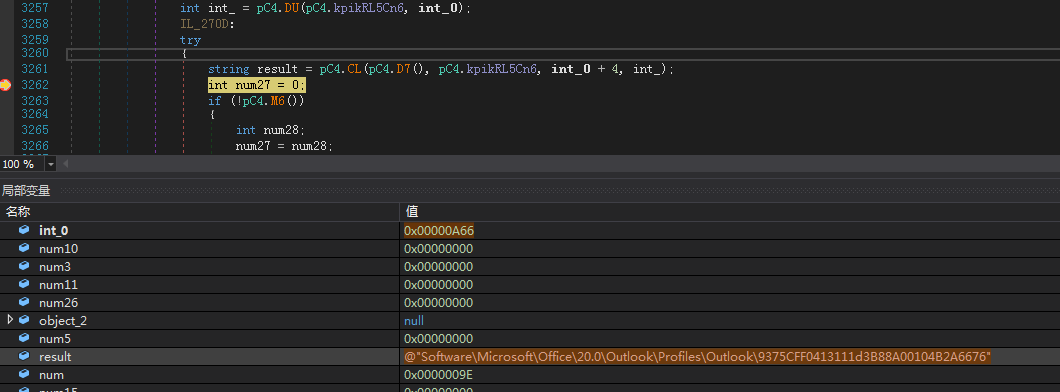The height and width of the screenshot is (392, 1060).
Task: Expand the object_2 tree node
Action: (x=10, y=320)
